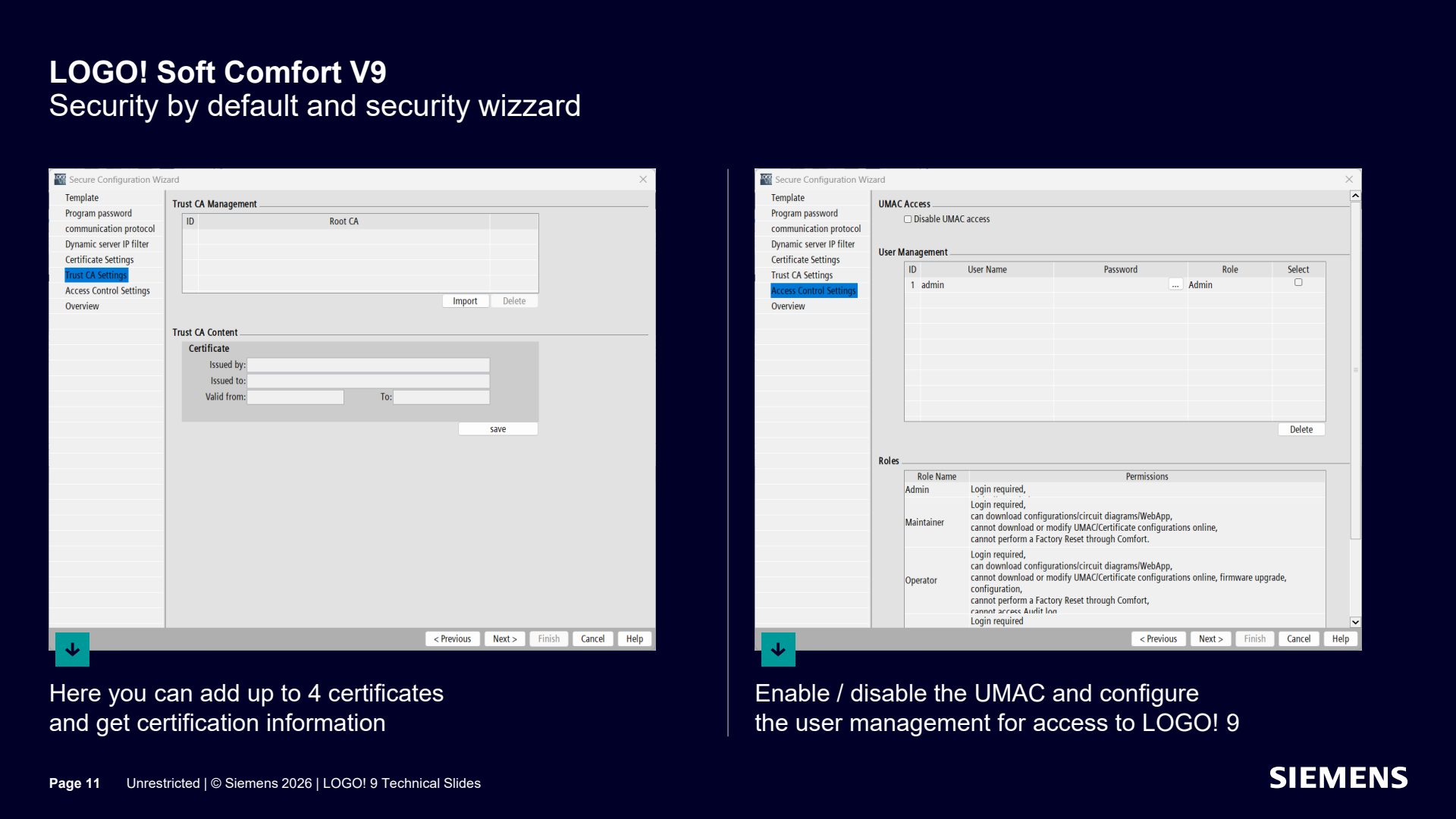Viewport: 1456px width, 819px height.
Task: Click the Delete button under User Management
Action: pyautogui.click(x=1301, y=429)
